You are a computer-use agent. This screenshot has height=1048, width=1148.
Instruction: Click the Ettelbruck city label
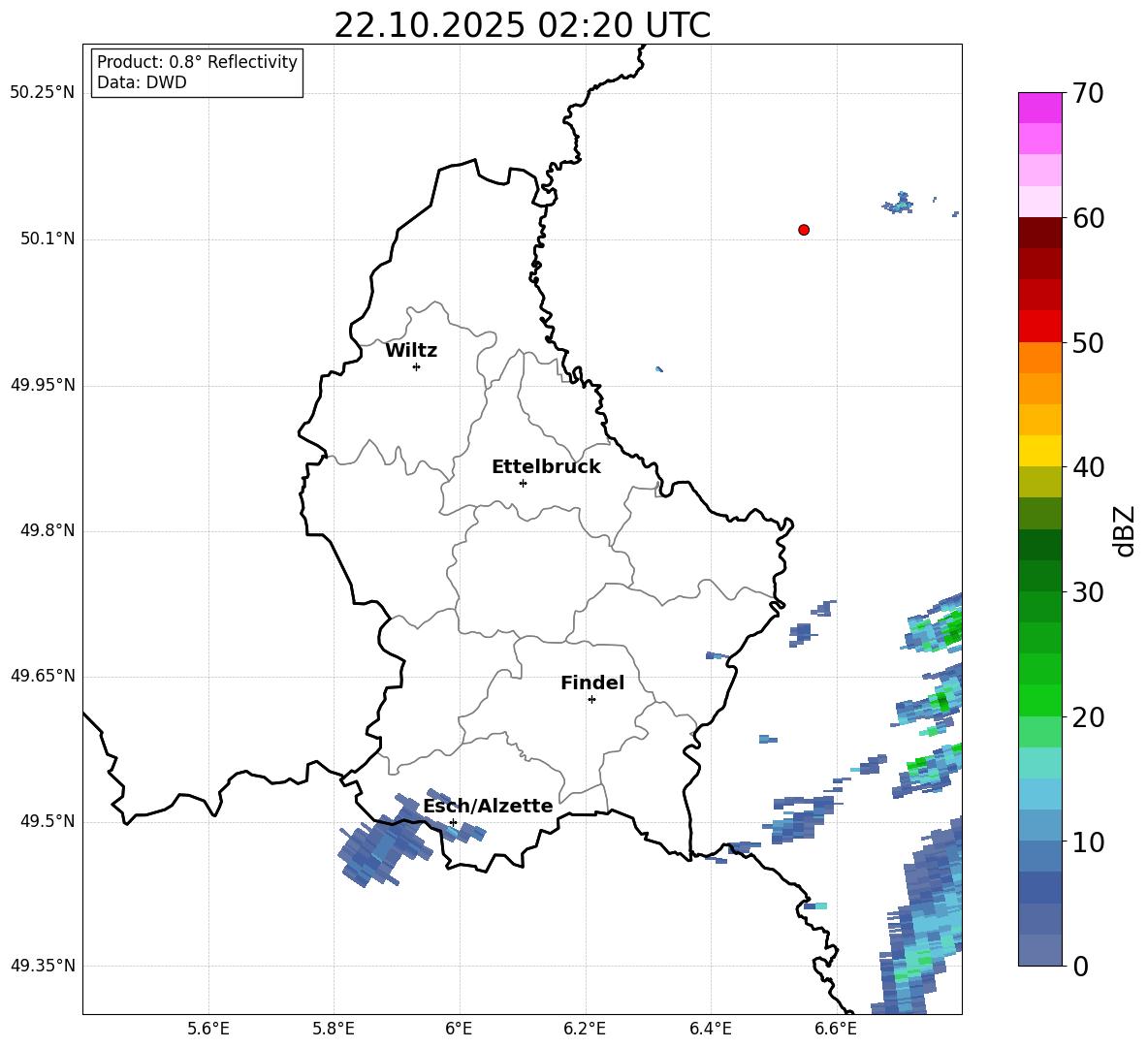coord(546,467)
